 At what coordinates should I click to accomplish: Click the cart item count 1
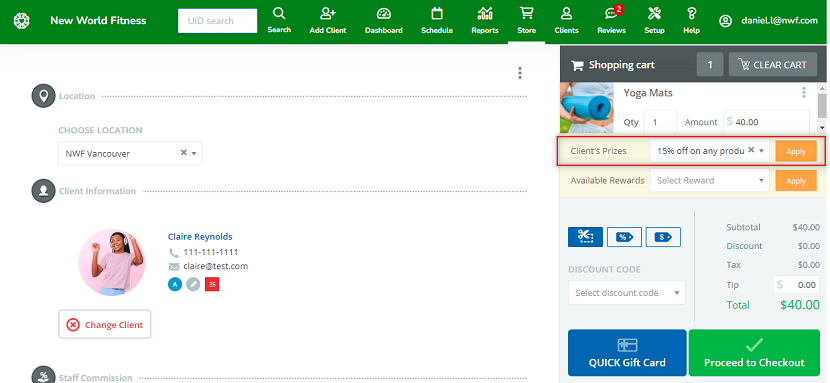[x=710, y=65]
